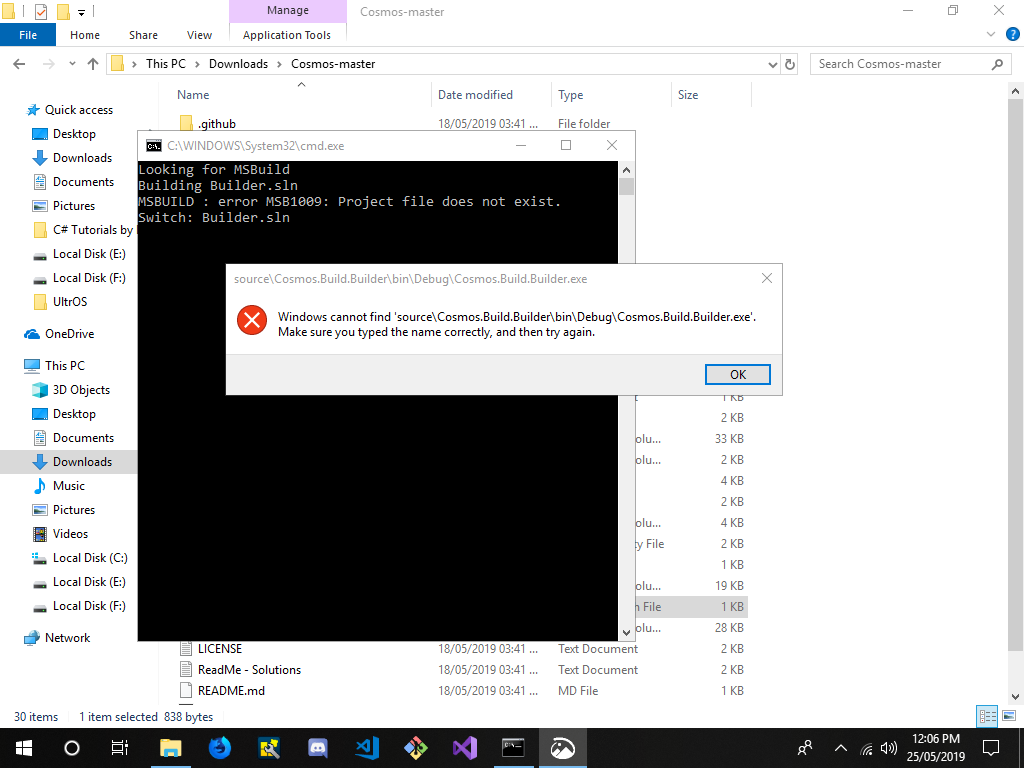Open Visual Studio Code from the taskbar
Image resolution: width=1024 pixels, height=768 pixels.
point(366,748)
